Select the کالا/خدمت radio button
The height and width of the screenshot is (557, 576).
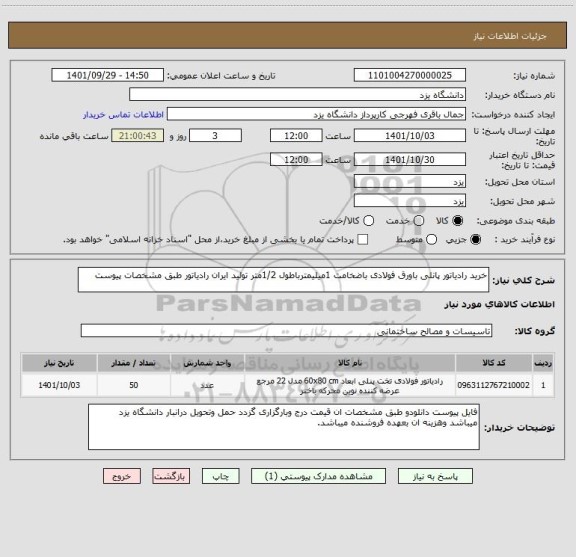point(368,221)
